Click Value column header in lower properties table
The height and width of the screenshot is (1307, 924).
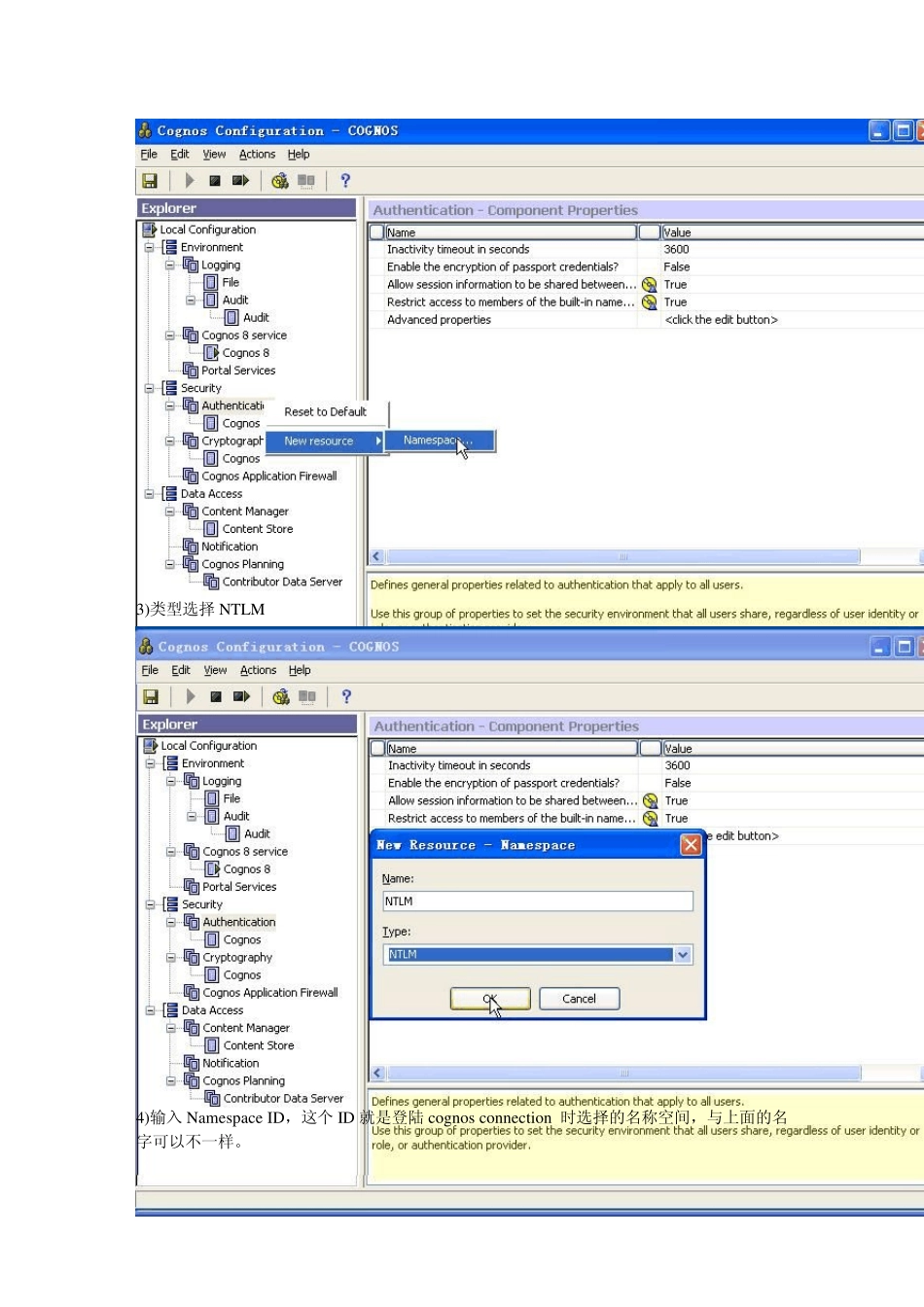[793, 749]
